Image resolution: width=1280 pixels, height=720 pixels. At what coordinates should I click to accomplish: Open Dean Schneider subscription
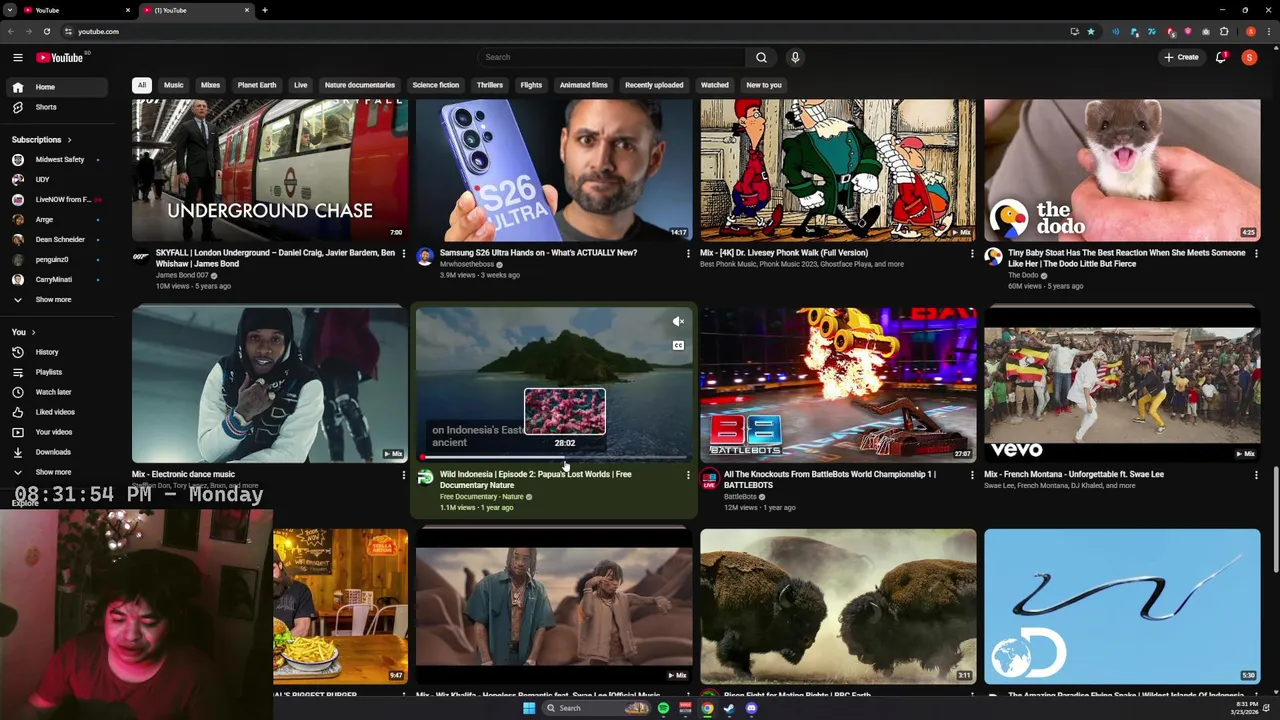tap(60, 240)
